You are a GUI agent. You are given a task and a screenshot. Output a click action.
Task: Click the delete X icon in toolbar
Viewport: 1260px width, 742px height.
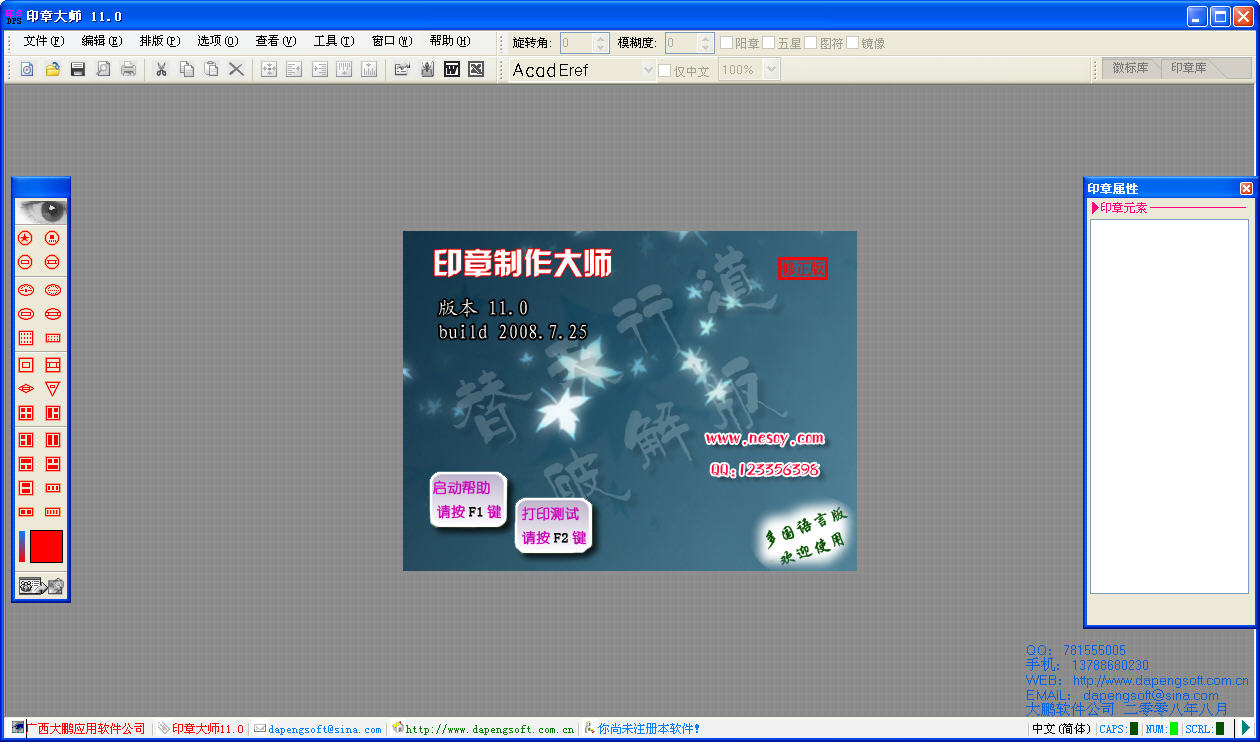(236, 69)
